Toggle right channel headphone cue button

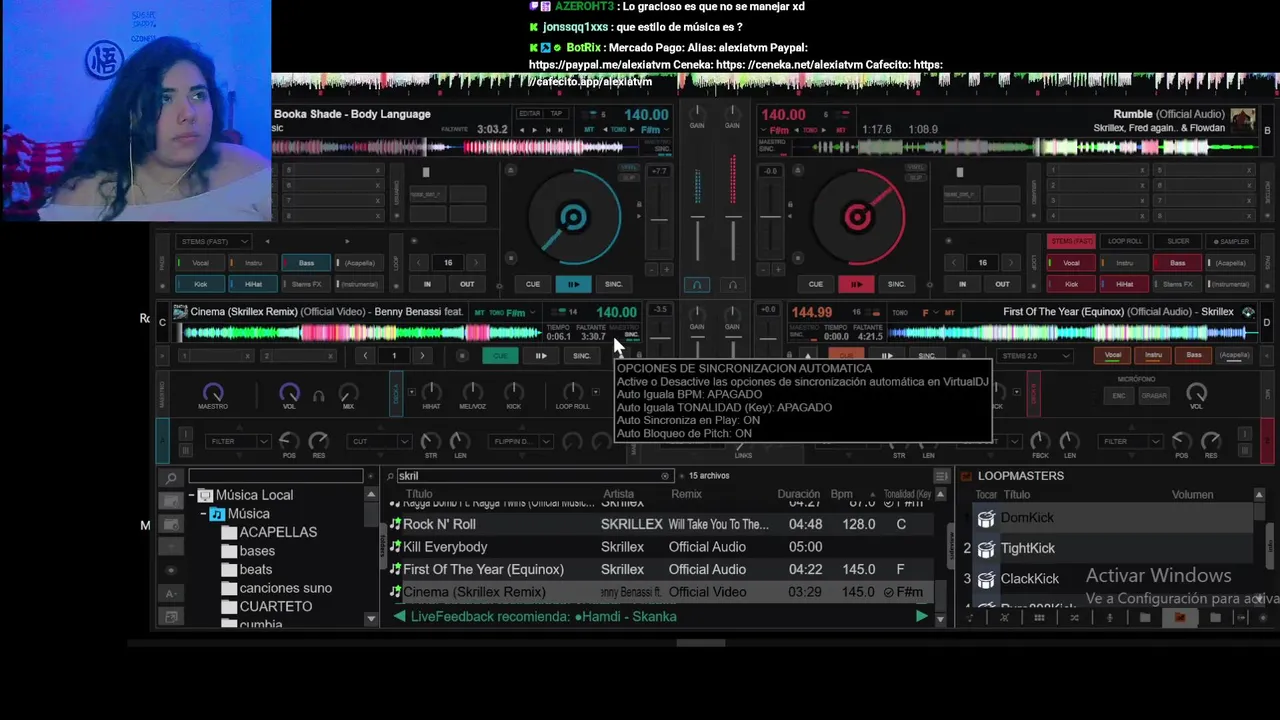[x=733, y=285]
